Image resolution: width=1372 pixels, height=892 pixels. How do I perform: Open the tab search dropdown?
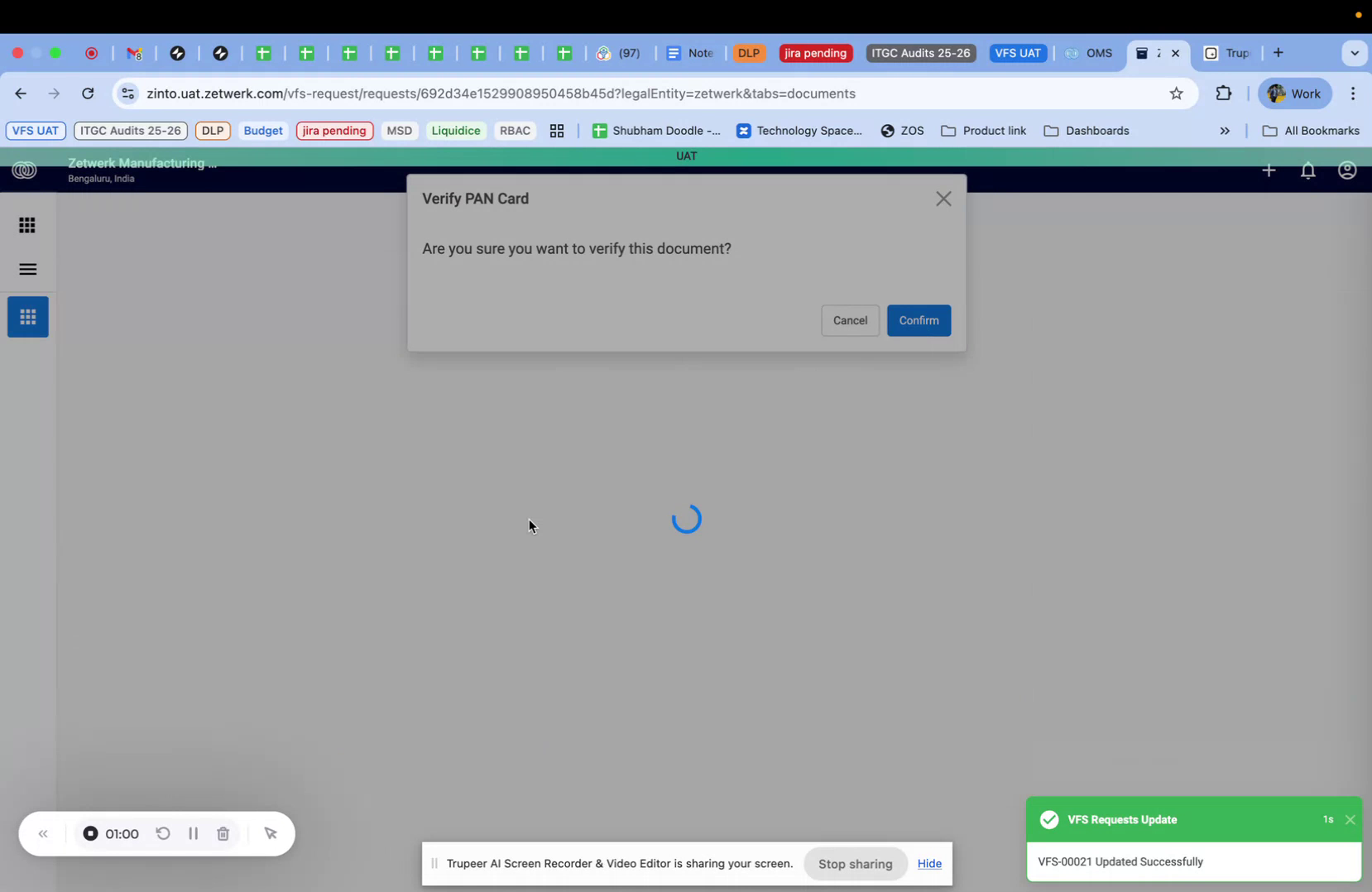pyautogui.click(x=1355, y=52)
